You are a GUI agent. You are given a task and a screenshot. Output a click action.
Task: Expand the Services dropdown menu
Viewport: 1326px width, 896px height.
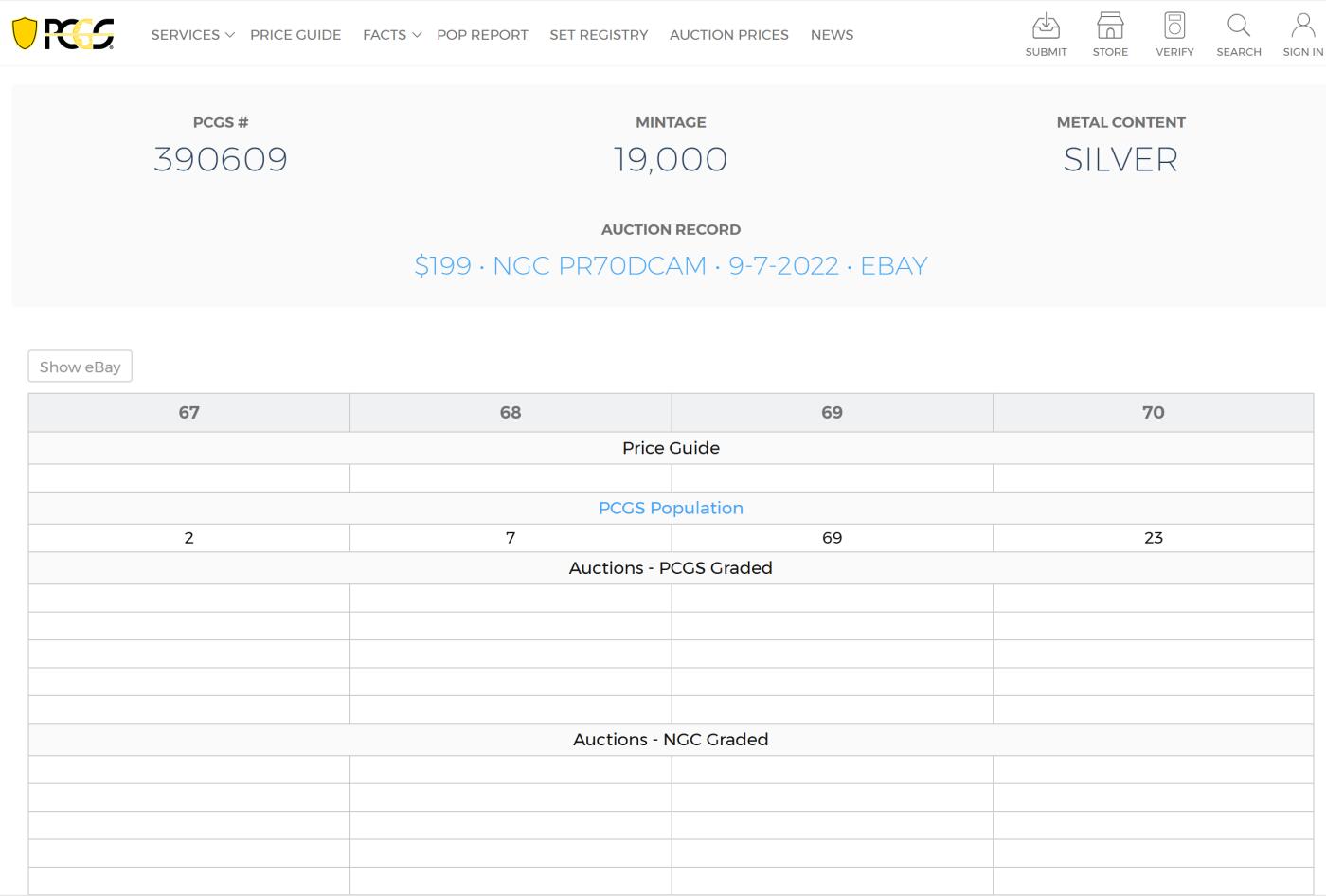pos(192,35)
